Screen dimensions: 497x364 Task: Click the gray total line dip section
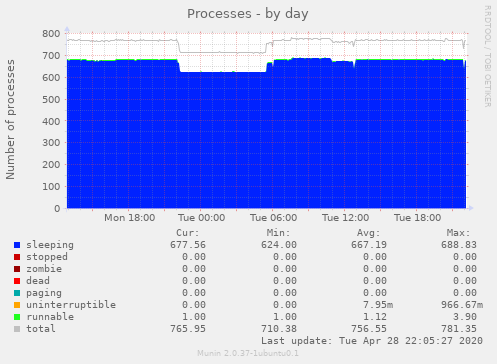point(223,52)
